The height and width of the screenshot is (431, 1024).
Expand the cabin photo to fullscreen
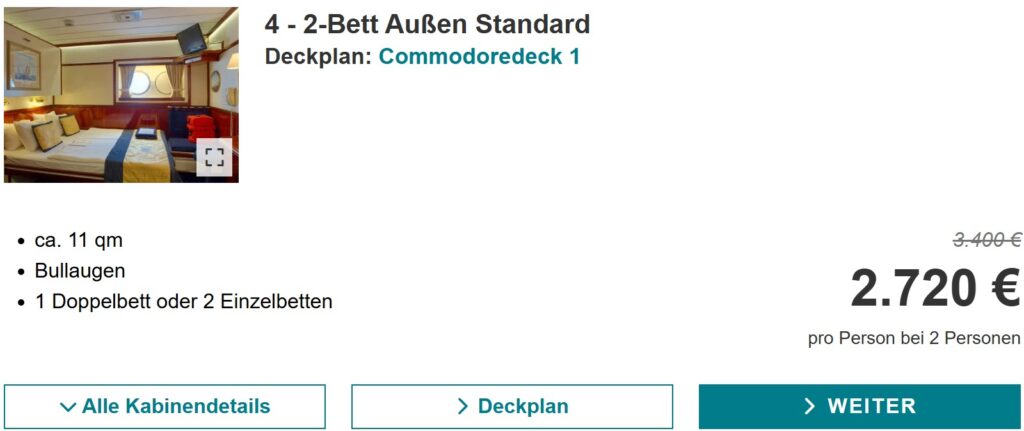coord(213,157)
